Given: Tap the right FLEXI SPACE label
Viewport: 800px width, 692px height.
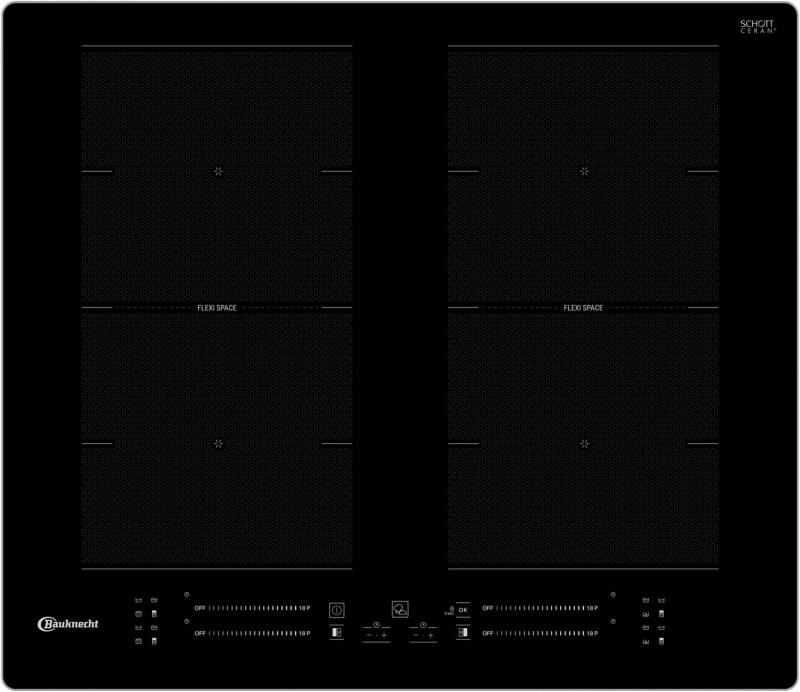Looking at the screenshot, I should pyautogui.click(x=583, y=308).
